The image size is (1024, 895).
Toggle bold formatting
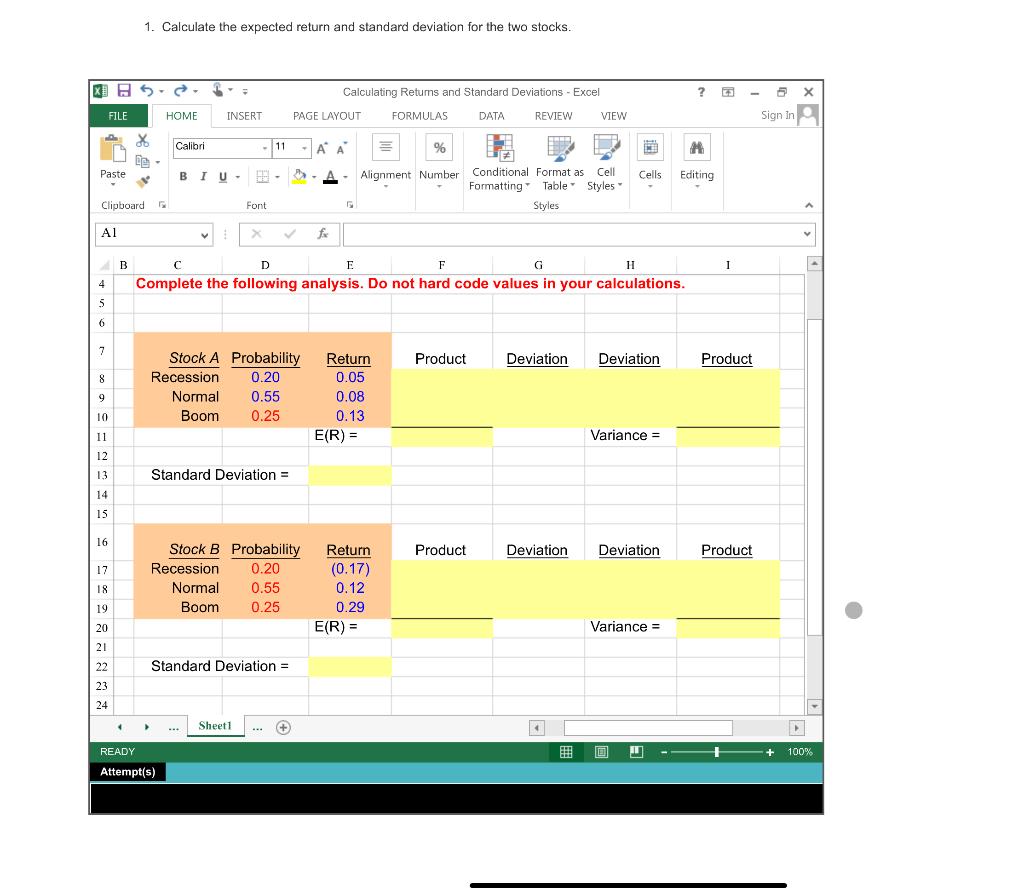pyautogui.click(x=184, y=176)
